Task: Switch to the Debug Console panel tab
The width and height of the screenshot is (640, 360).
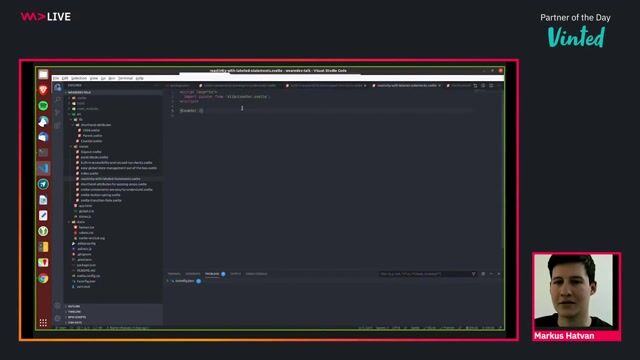Action: [257, 274]
